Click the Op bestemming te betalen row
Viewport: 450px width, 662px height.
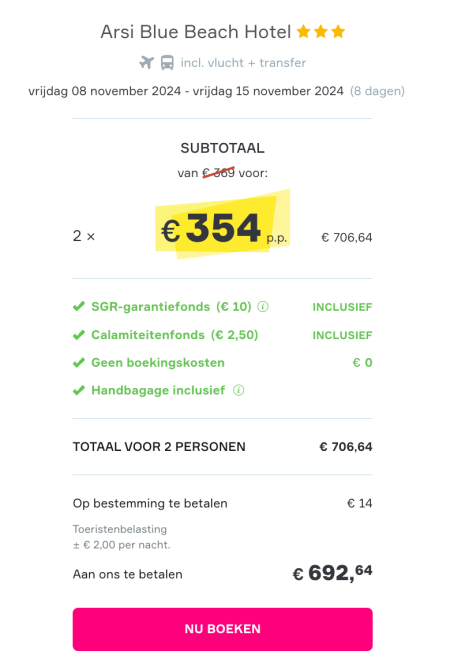point(222,503)
